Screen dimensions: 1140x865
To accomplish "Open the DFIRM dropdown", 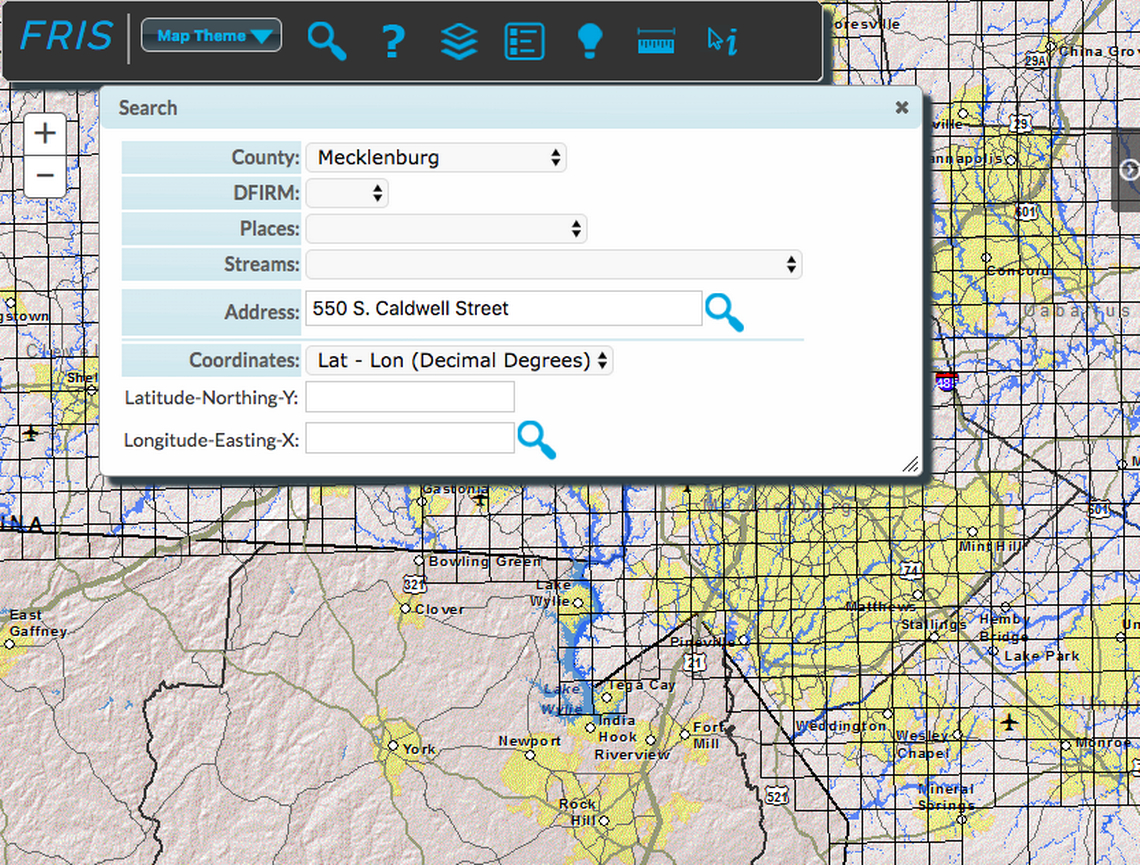I will pos(347,193).
